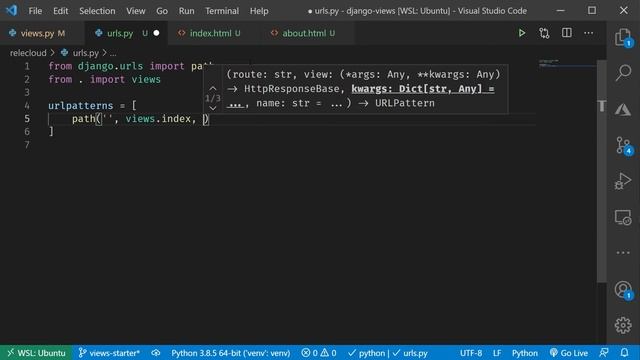Image resolution: width=640 pixels, height=360 pixels.
Task: Click the relecloud breadcrumb folder
Action: pos(28,53)
